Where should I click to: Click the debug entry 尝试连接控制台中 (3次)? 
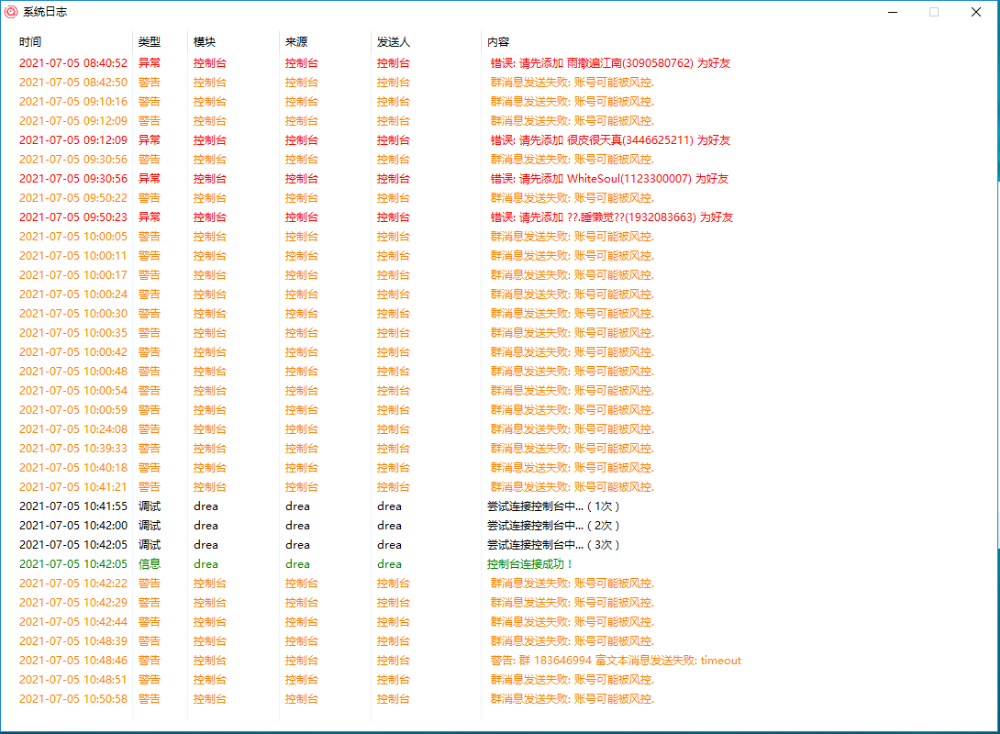pyautogui.click(x=553, y=545)
